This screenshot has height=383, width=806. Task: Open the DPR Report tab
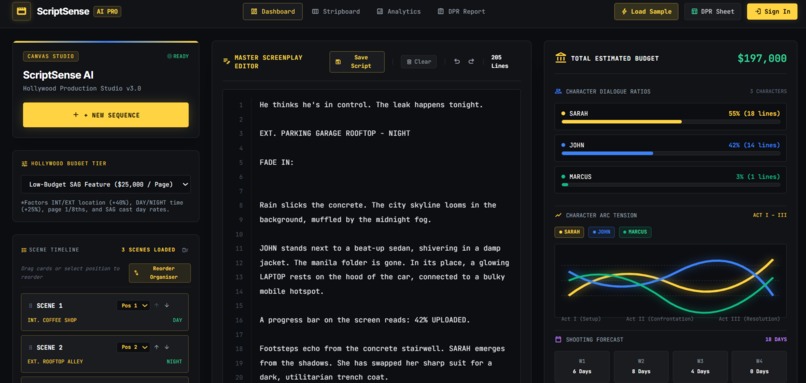coord(461,11)
